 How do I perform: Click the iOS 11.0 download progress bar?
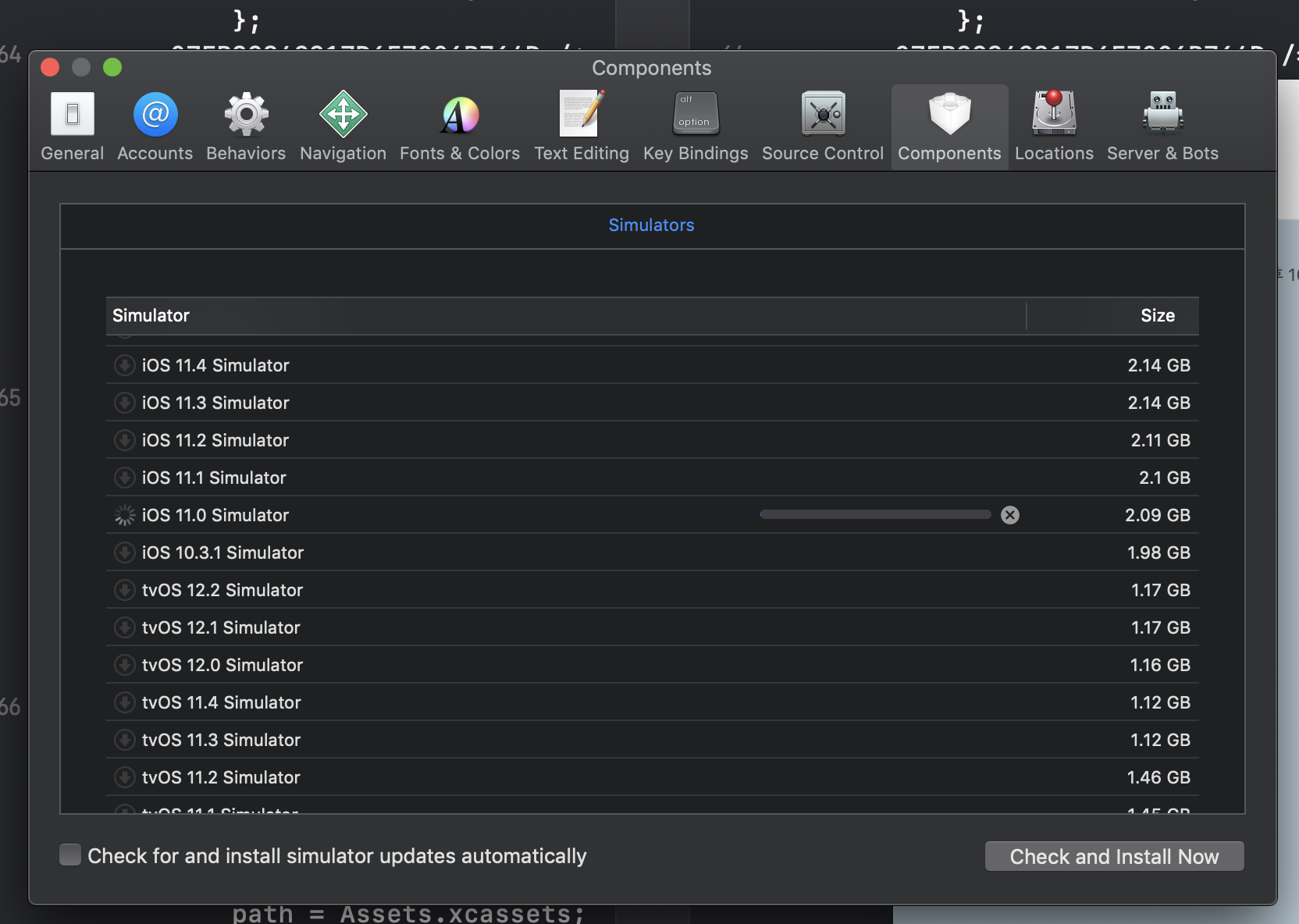click(875, 514)
